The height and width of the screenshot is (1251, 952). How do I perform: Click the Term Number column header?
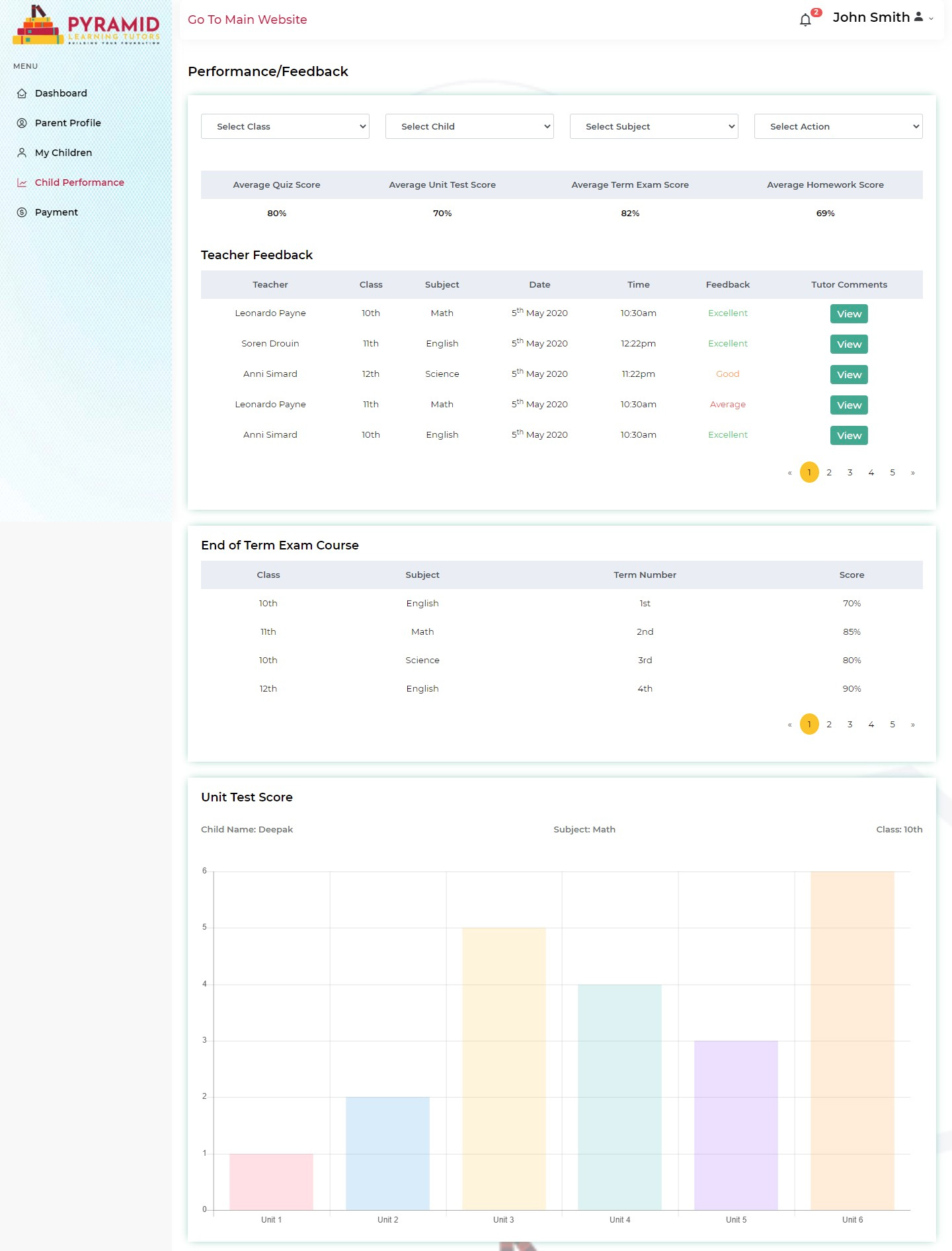coord(645,575)
